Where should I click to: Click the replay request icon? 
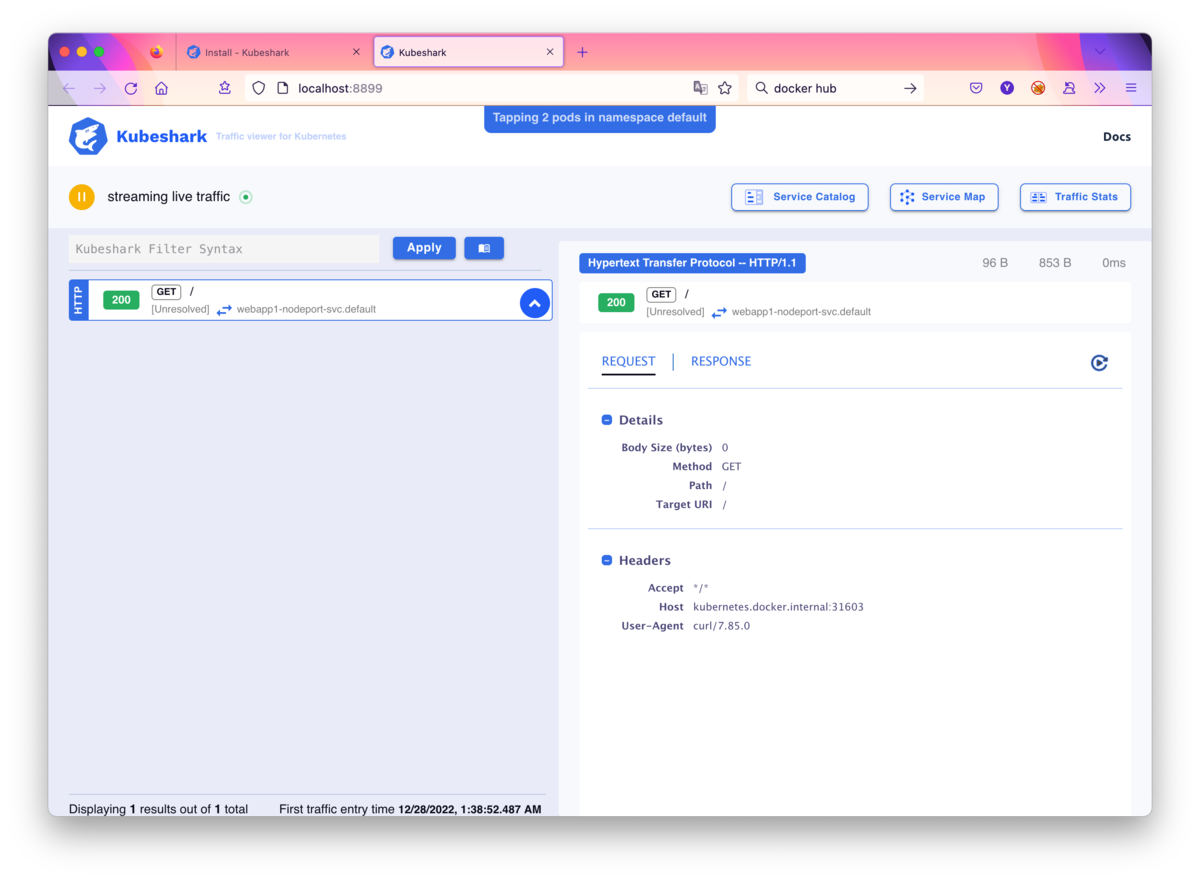[x=1099, y=363]
